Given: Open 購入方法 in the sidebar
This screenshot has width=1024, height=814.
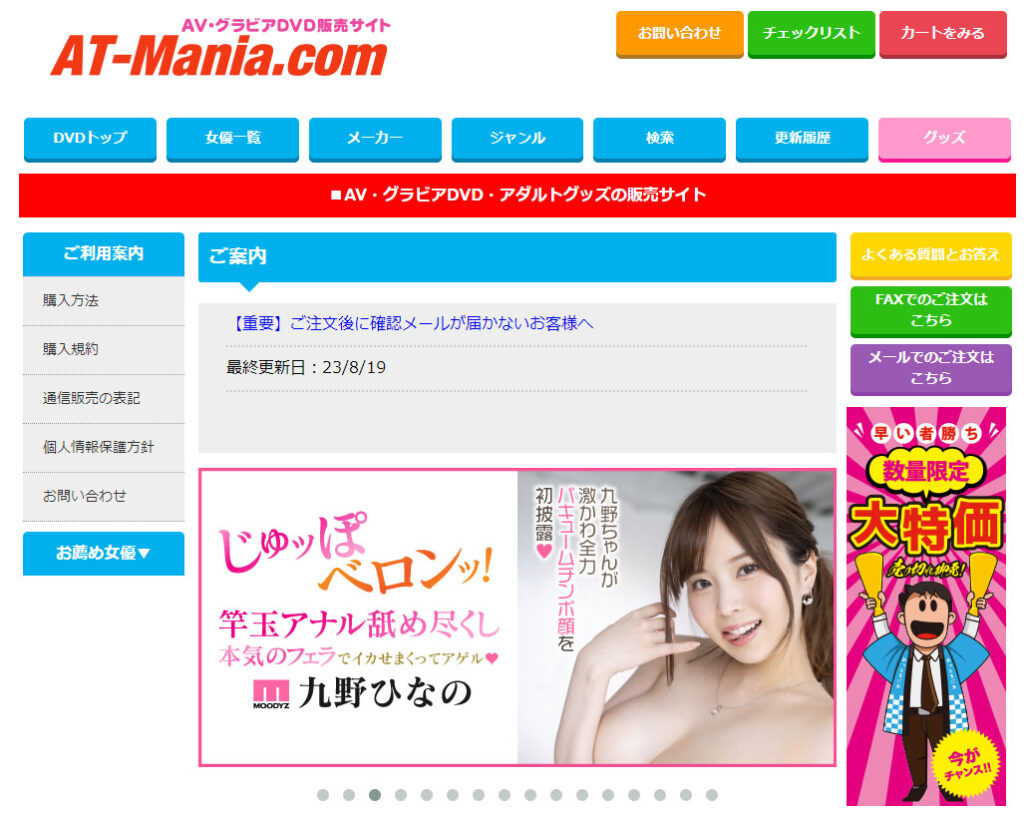Looking at the screenshot, I should (104, 301).
